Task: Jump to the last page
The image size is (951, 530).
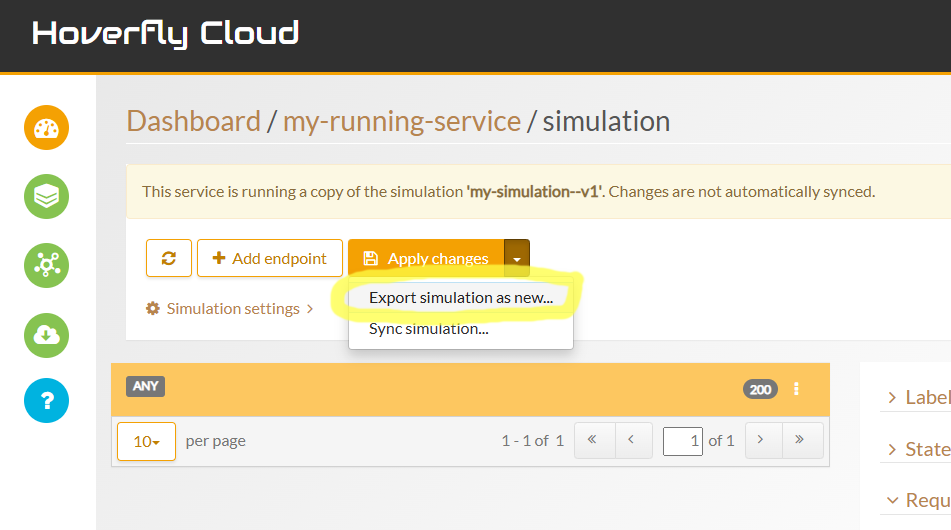Action: coord(801,440)
